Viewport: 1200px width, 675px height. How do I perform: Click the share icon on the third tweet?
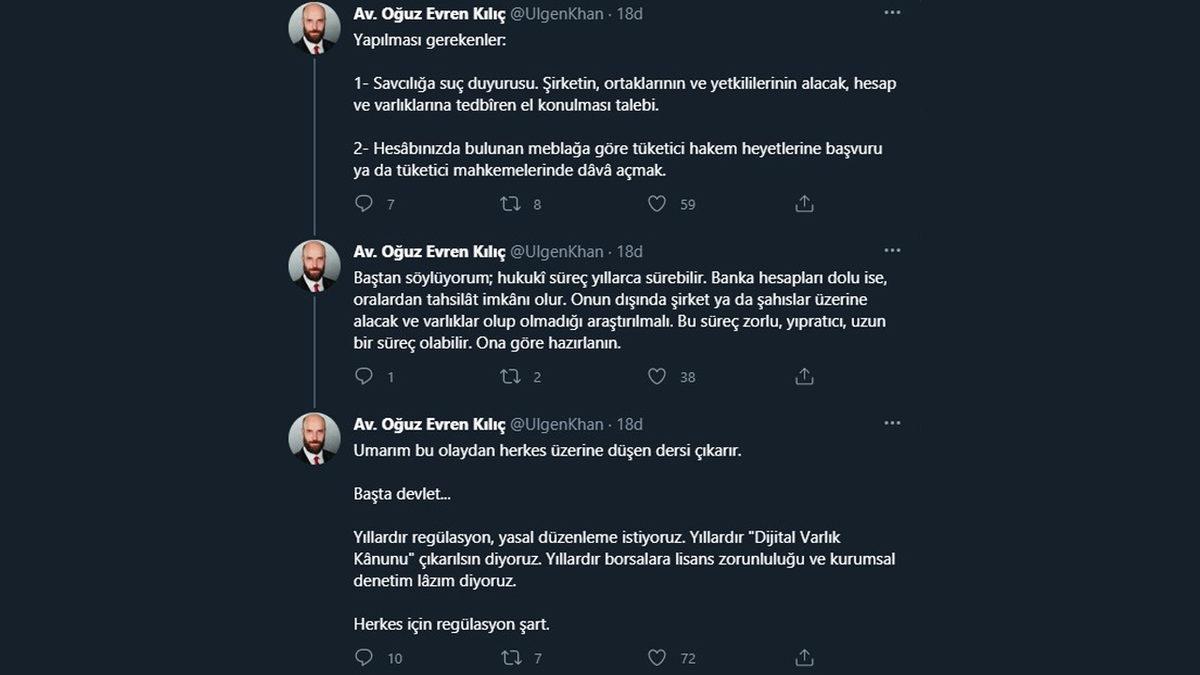point(803,657)
